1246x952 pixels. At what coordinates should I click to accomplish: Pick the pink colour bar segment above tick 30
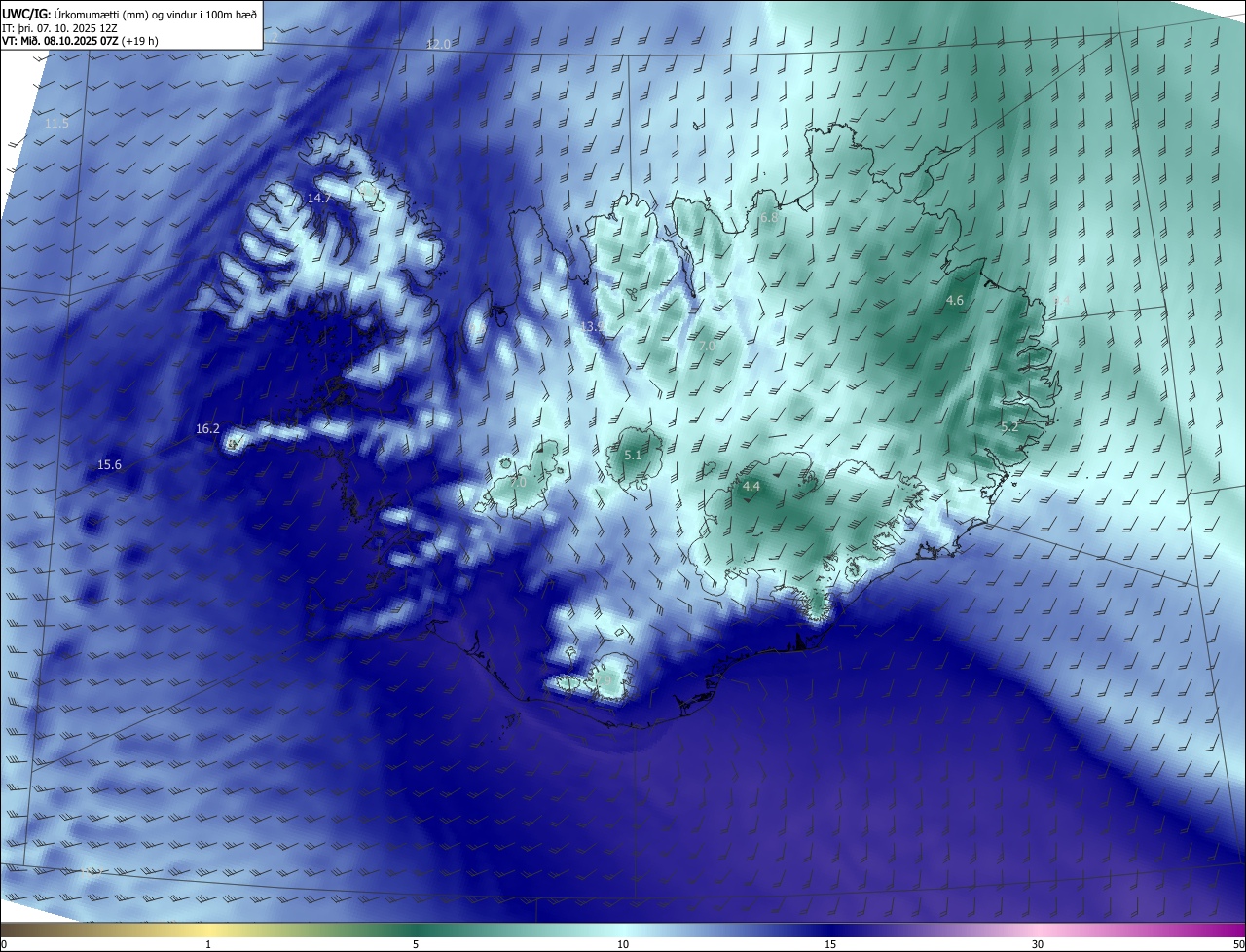(1038, 930)
